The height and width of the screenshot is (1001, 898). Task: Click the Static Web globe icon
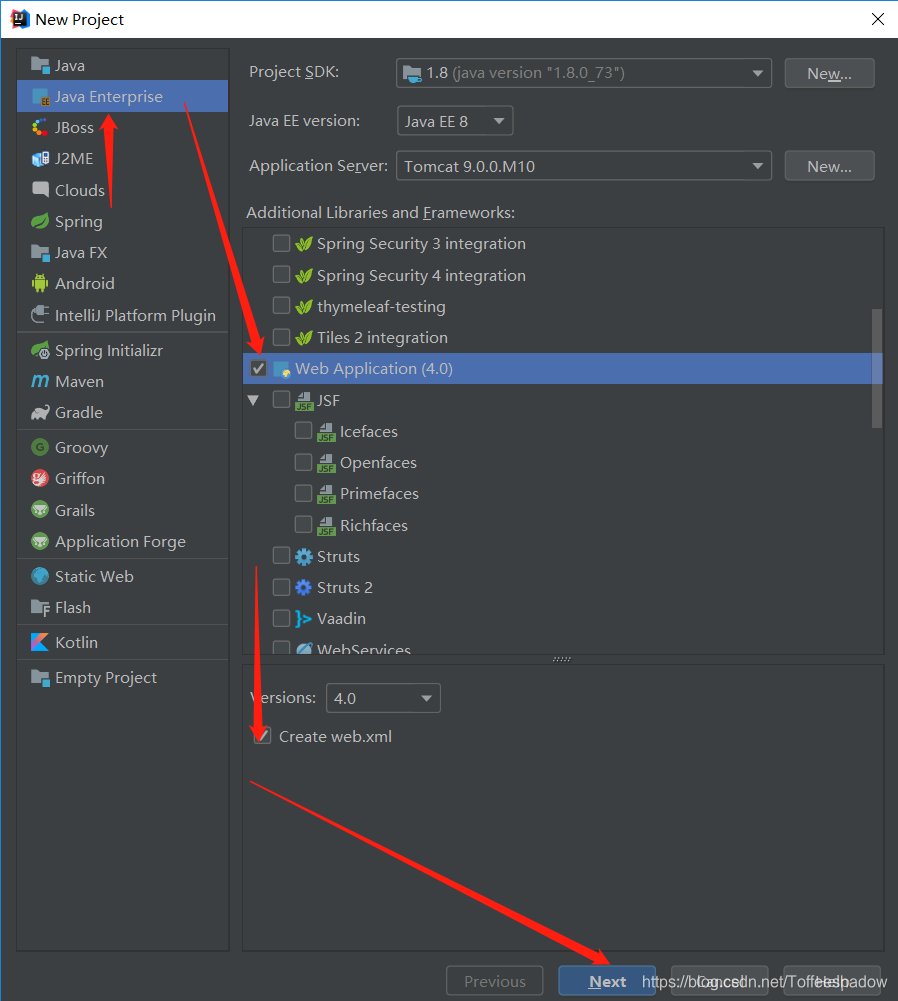(40, 576)
